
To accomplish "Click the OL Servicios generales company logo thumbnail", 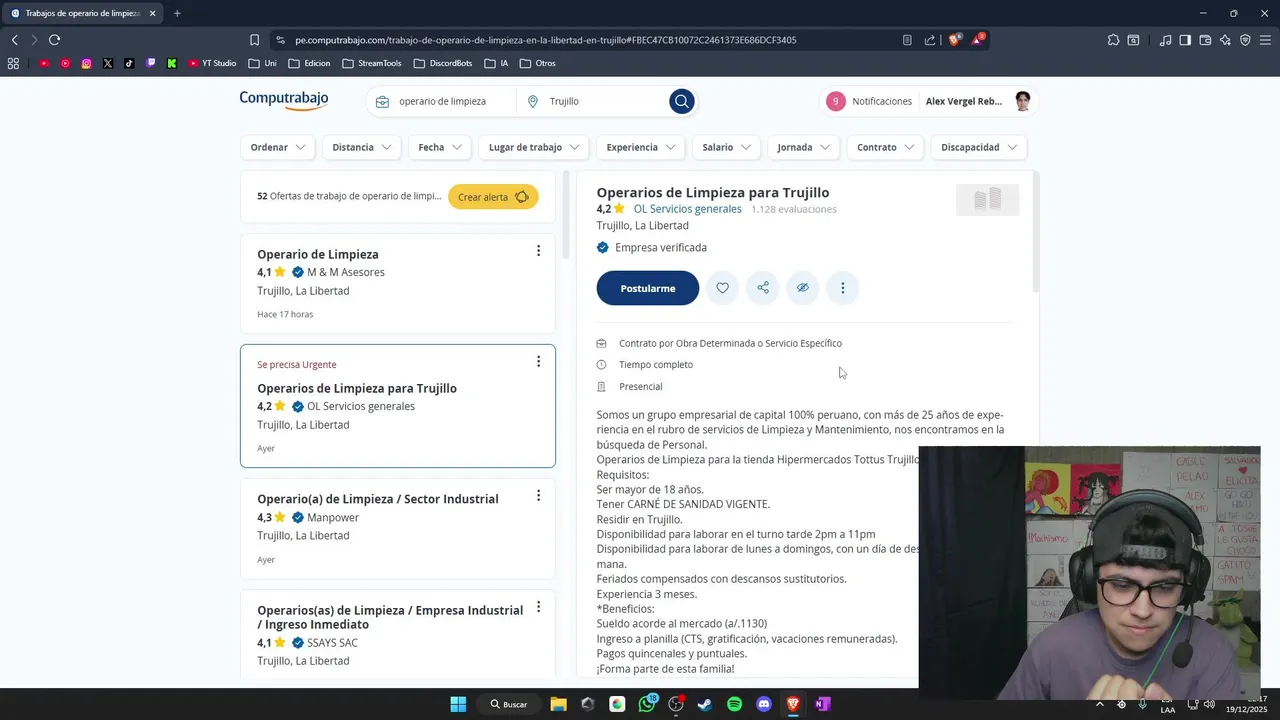I will click(987, 200).
